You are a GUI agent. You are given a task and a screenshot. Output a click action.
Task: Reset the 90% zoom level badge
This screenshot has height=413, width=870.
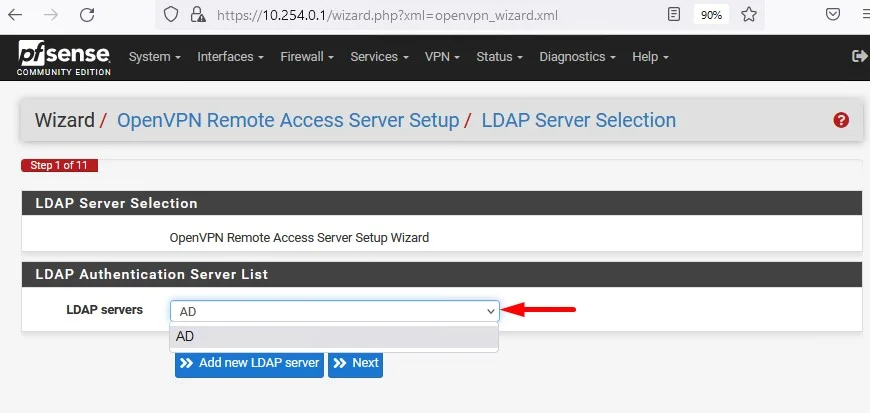pos(711,15)
